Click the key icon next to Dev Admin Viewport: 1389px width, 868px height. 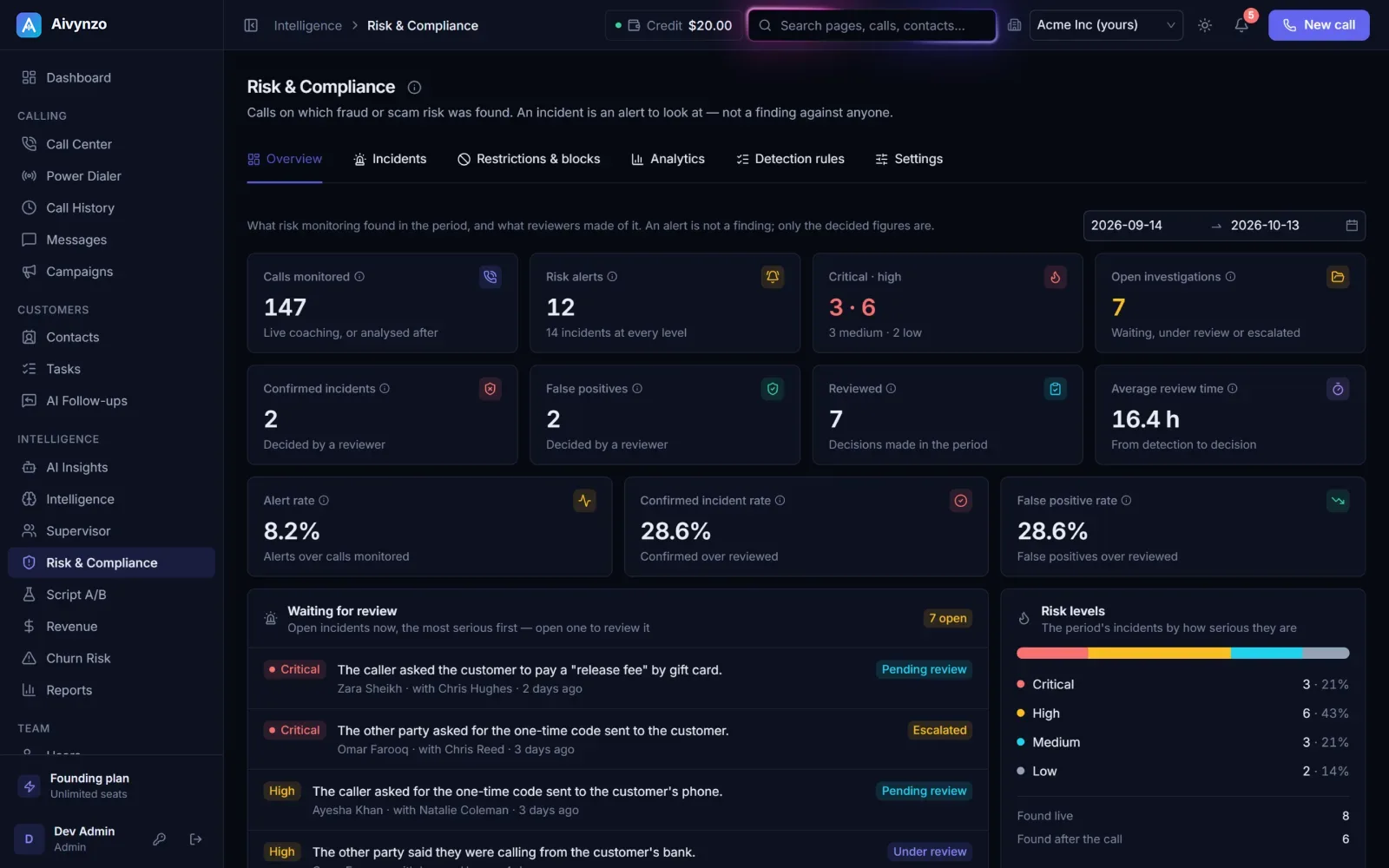pos(159,838)
